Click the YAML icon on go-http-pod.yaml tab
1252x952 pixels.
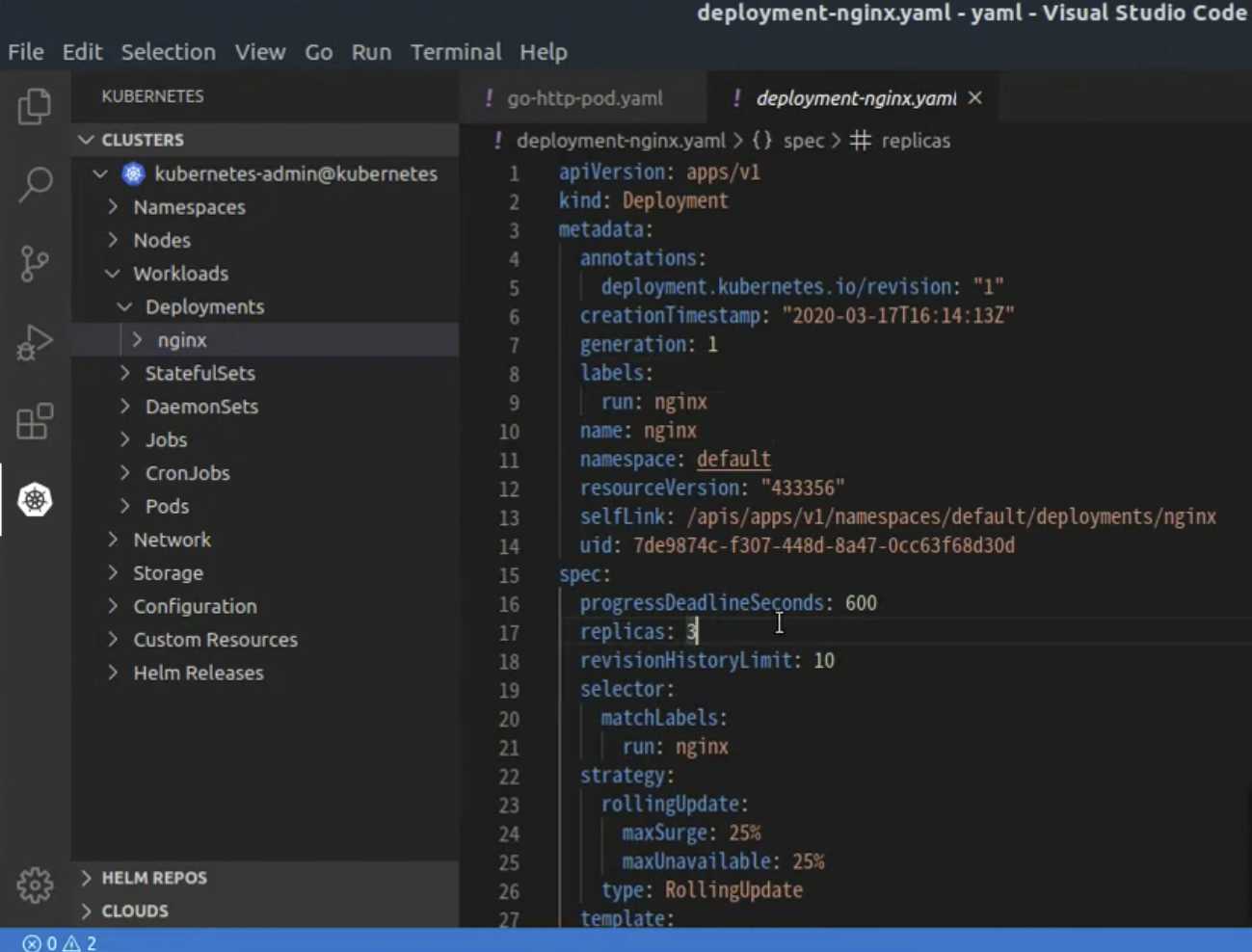(489, 98)
